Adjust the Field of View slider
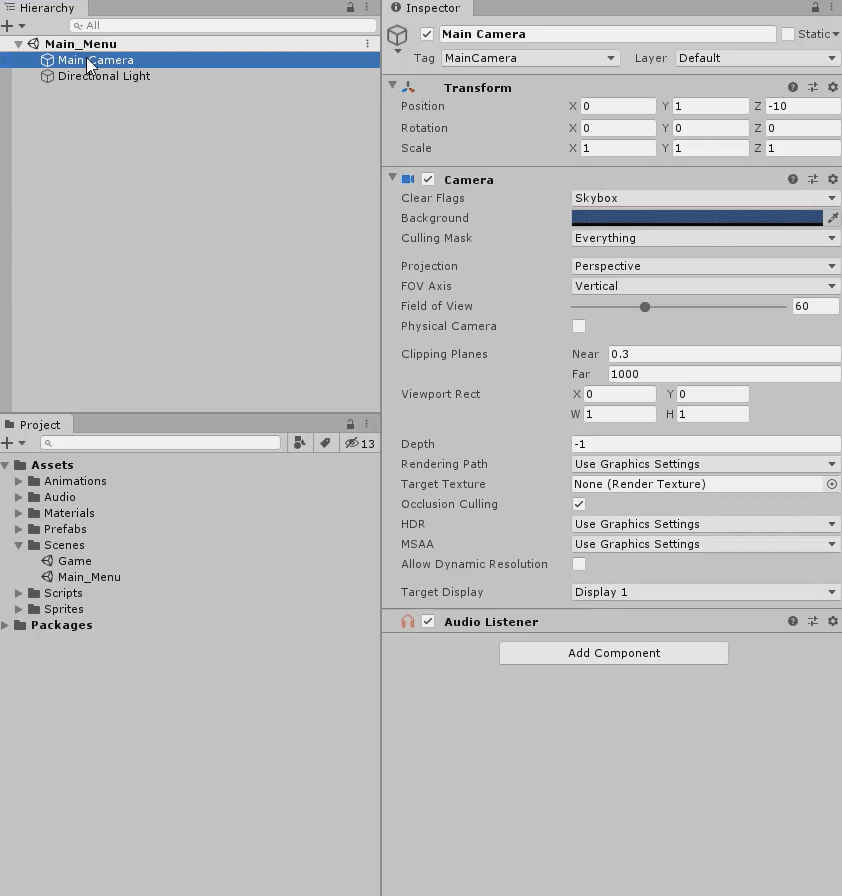842x896 pixels. (x=646, y=307)
